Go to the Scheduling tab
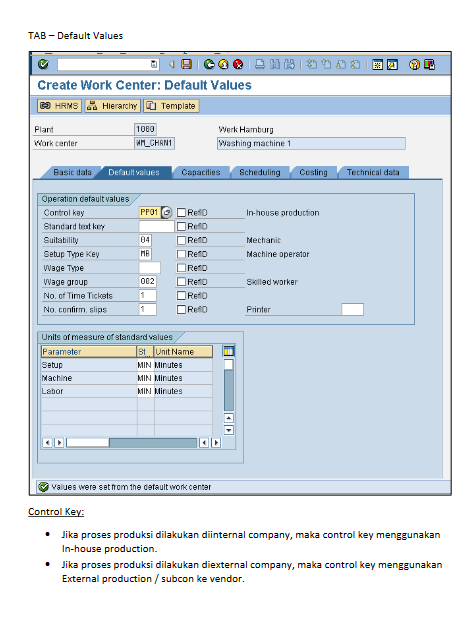 point(259,172)
